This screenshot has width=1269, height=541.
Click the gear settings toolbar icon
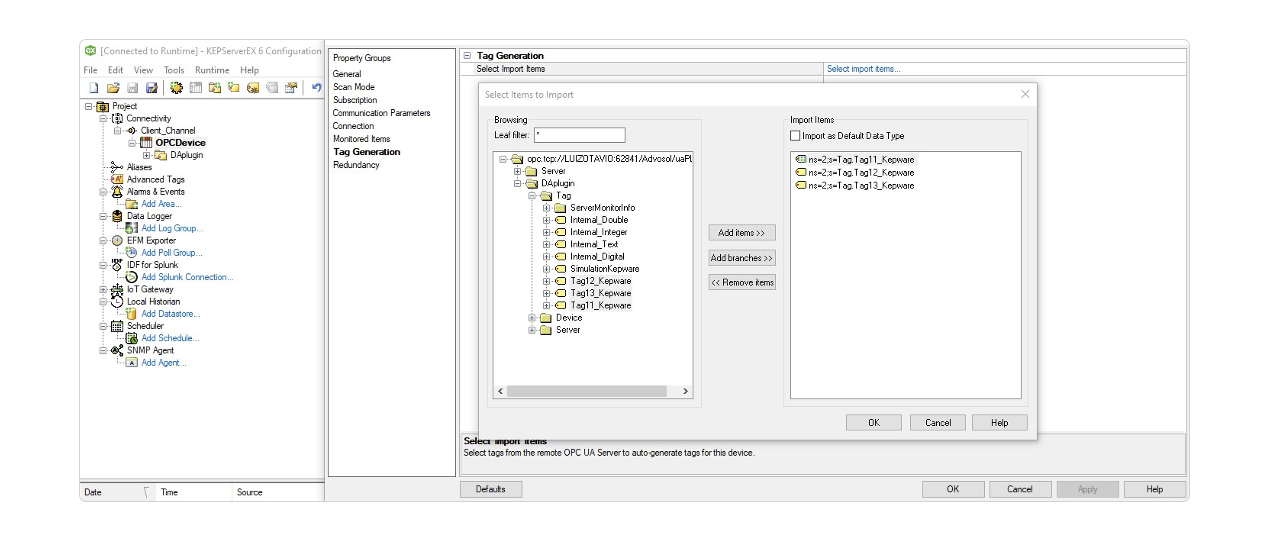coord(177,88)
